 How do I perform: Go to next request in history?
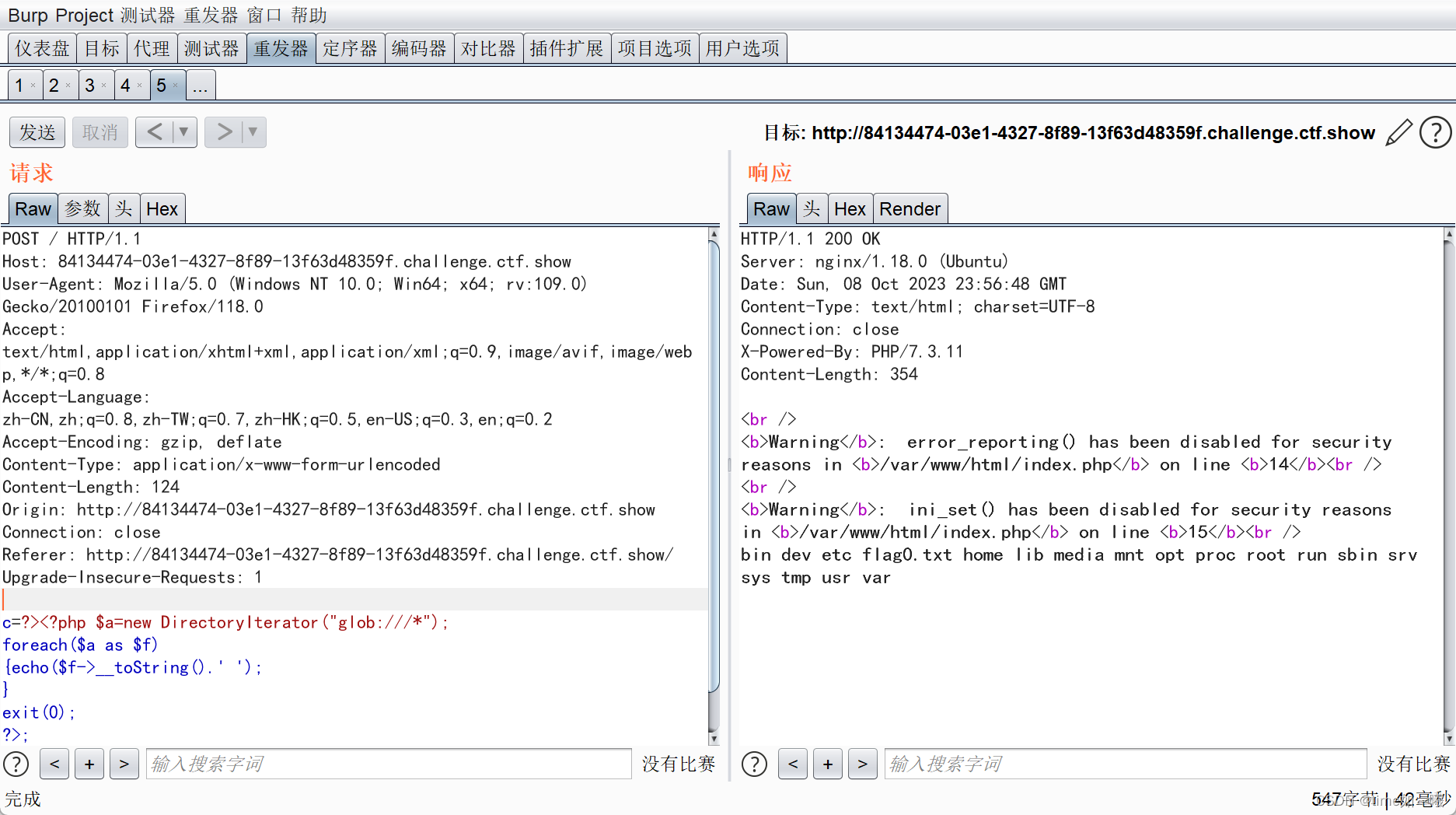224,132
